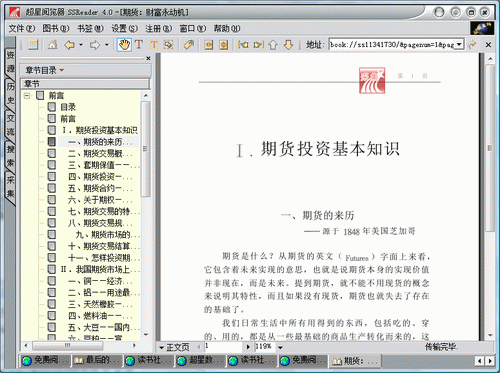This screenshot has height=373, width=500.
Task: Switch to the 历史 side tab
Action: [x=10, y=93]
